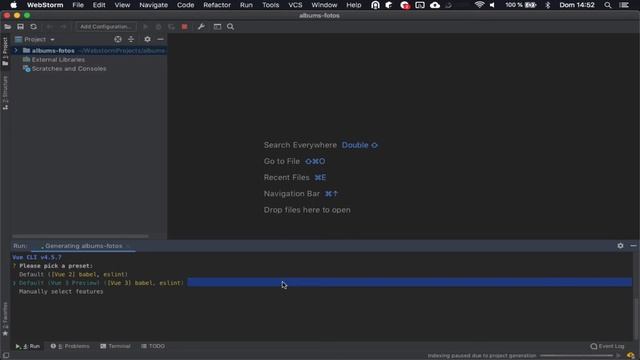Open Settings via the wrench icon
The width and height of the screenshot is (640, 360).
[x=201, y=27]
